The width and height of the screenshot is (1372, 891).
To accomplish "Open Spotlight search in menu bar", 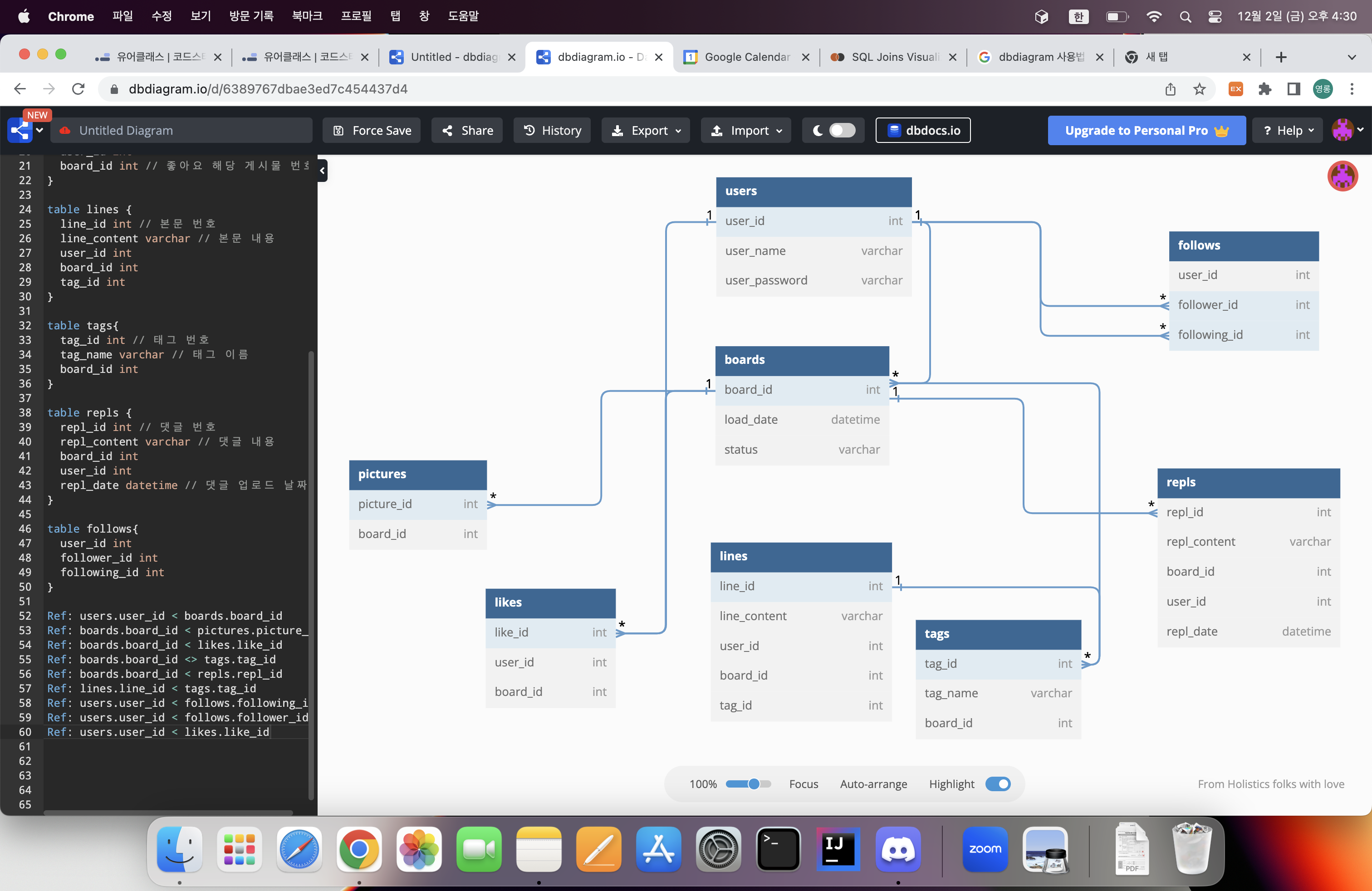I will 1185,17.
